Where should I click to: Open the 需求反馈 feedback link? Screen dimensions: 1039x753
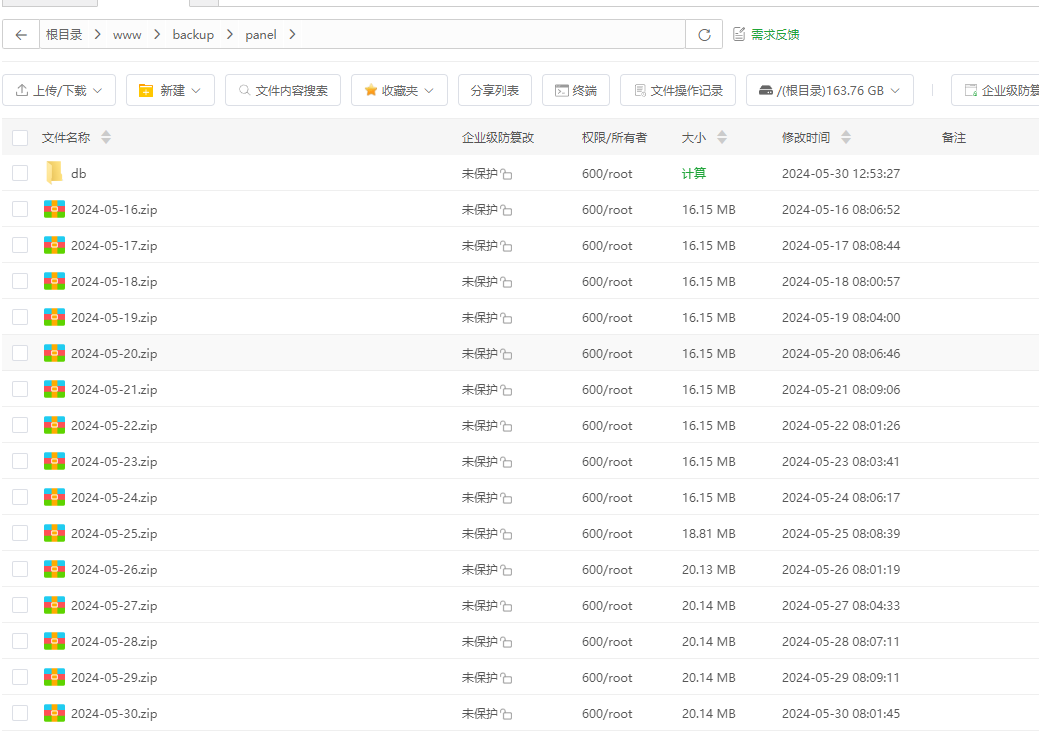point(766,34)
